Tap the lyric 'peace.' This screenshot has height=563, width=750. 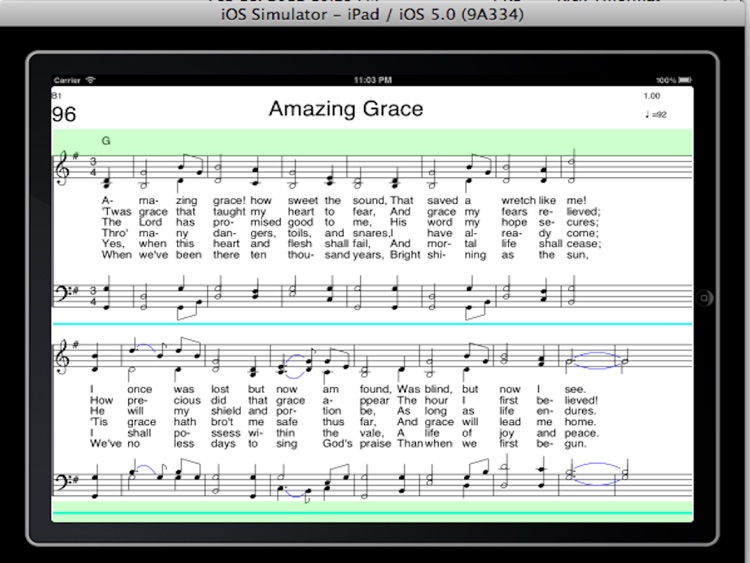[x=581, y=433]
